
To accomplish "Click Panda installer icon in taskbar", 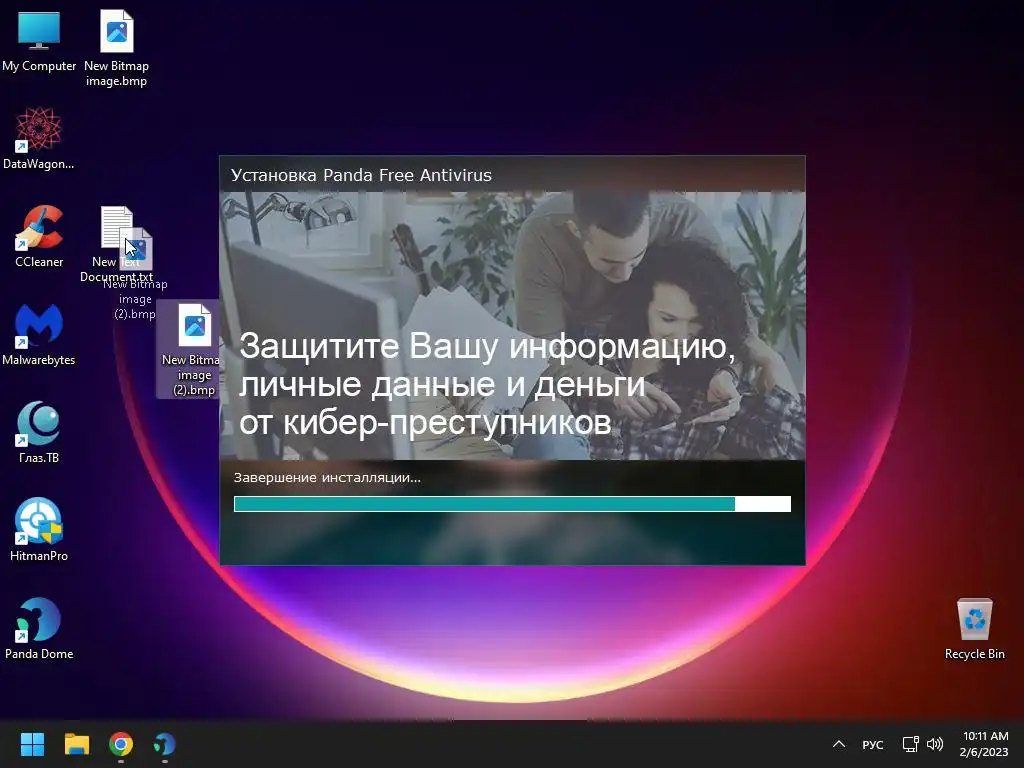I will (x=165, y=744).
